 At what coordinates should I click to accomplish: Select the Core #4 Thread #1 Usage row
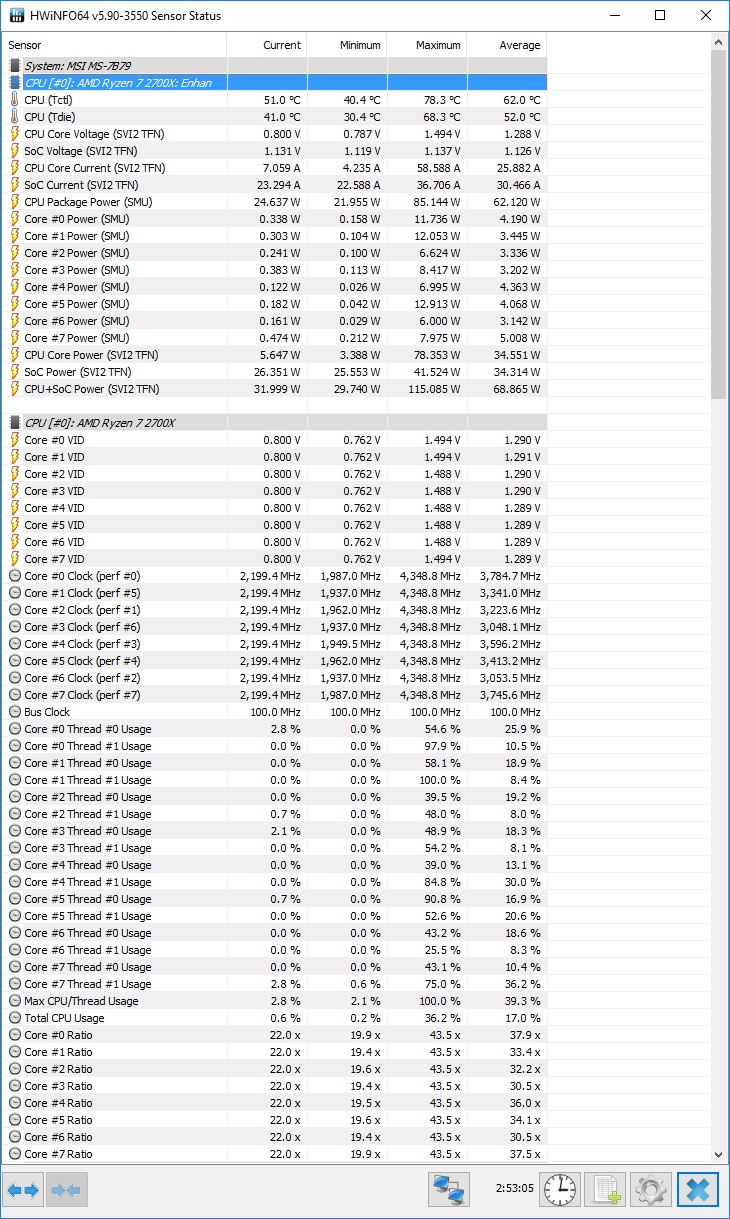275,882
